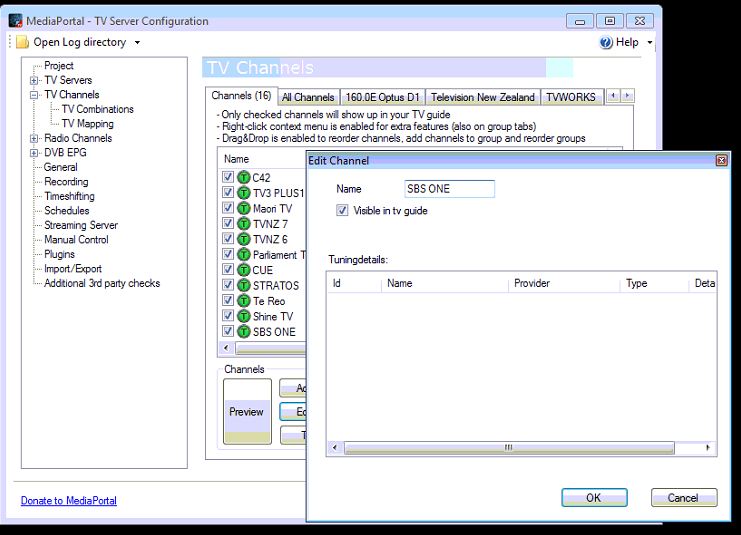Uncheck the CUE channel checkbox
Screen dimensions: 741x535
pyautogui.click(x=228, y=270)
